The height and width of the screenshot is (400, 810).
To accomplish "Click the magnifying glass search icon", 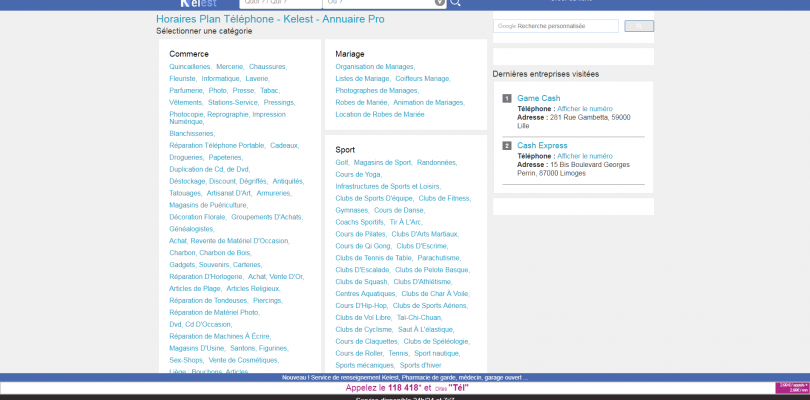I will [456, 4].
